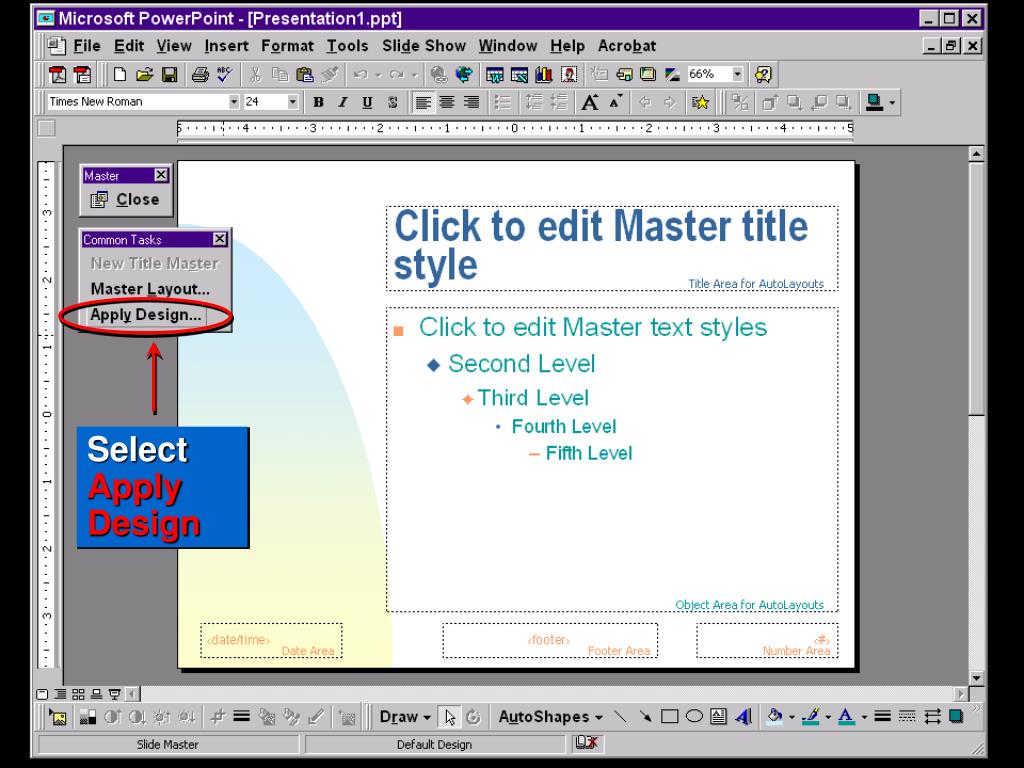This screenshot has height=768, width=1024.
Task: Select the Rectangle drawing tool
Action: coord(669,717)
